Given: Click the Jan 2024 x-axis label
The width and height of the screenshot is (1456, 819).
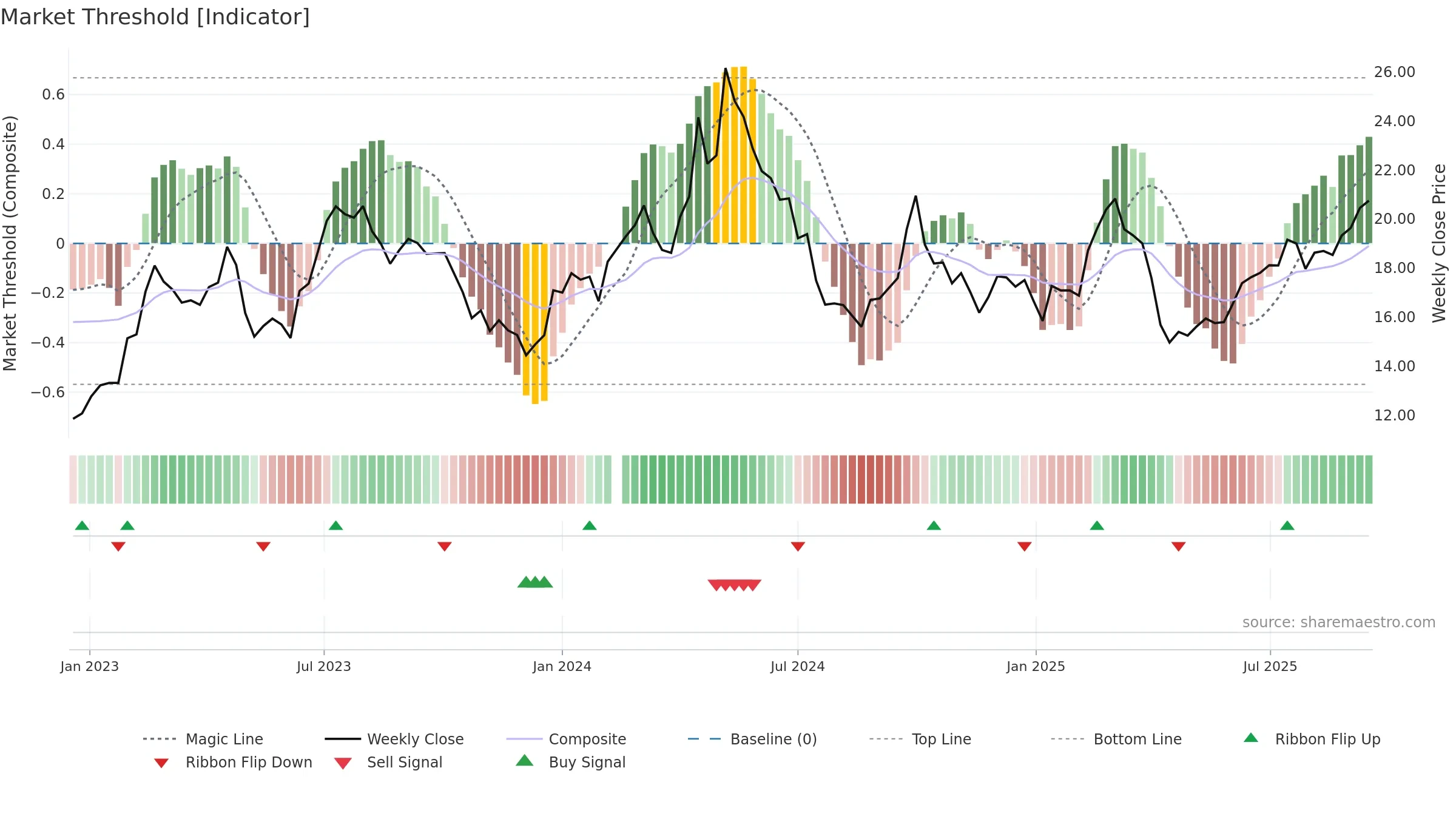Looking at the screenshot, I should [562, 666].
